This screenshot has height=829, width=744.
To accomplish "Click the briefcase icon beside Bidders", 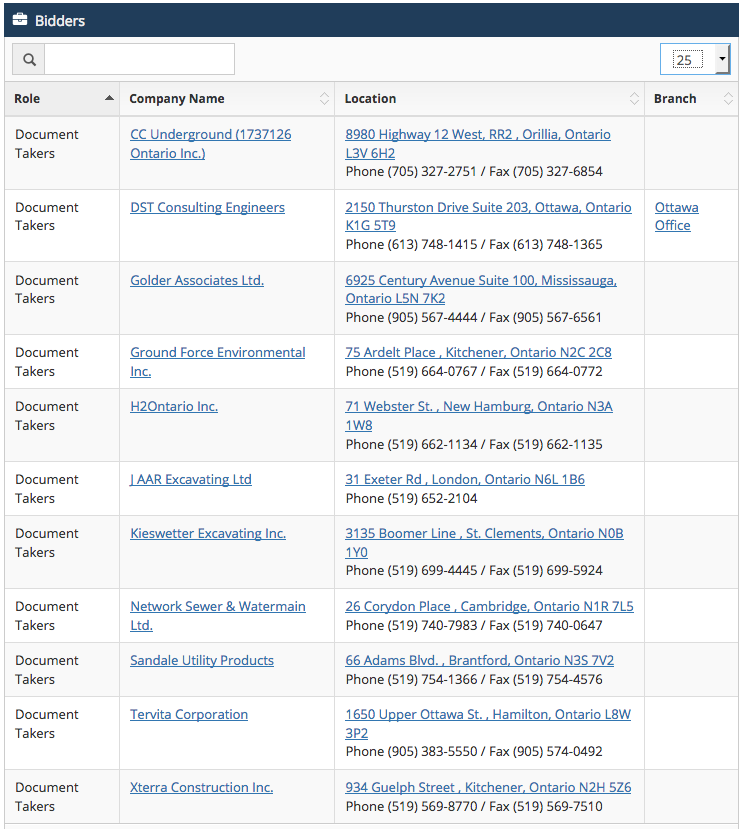I will 20,20.
